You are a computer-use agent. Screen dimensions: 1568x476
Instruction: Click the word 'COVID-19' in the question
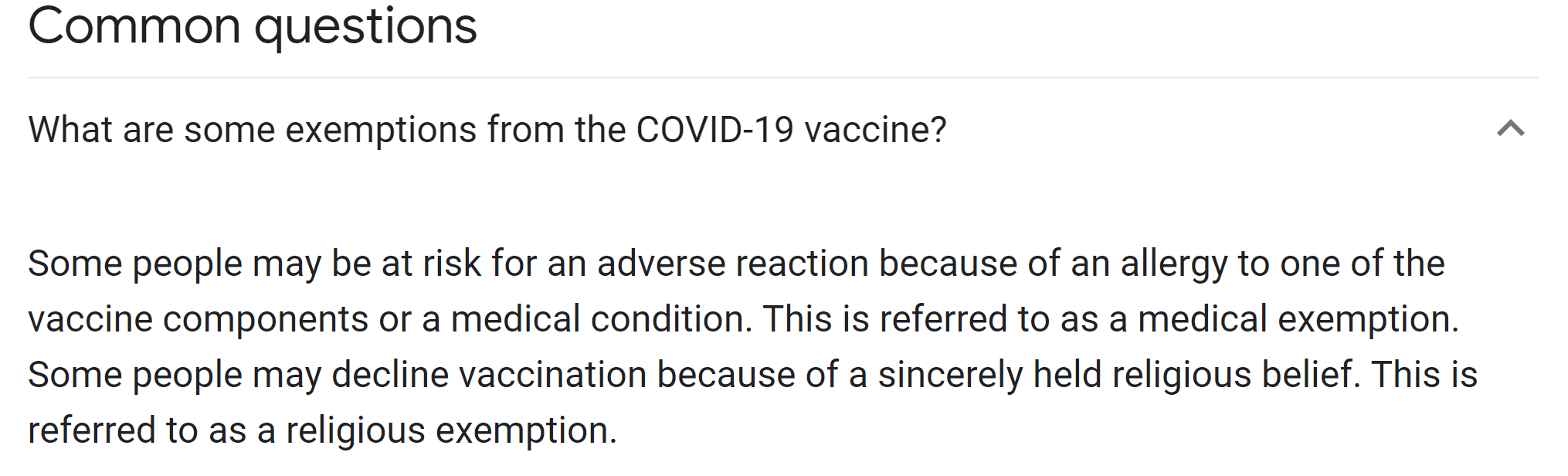click(x=714, y=129)
